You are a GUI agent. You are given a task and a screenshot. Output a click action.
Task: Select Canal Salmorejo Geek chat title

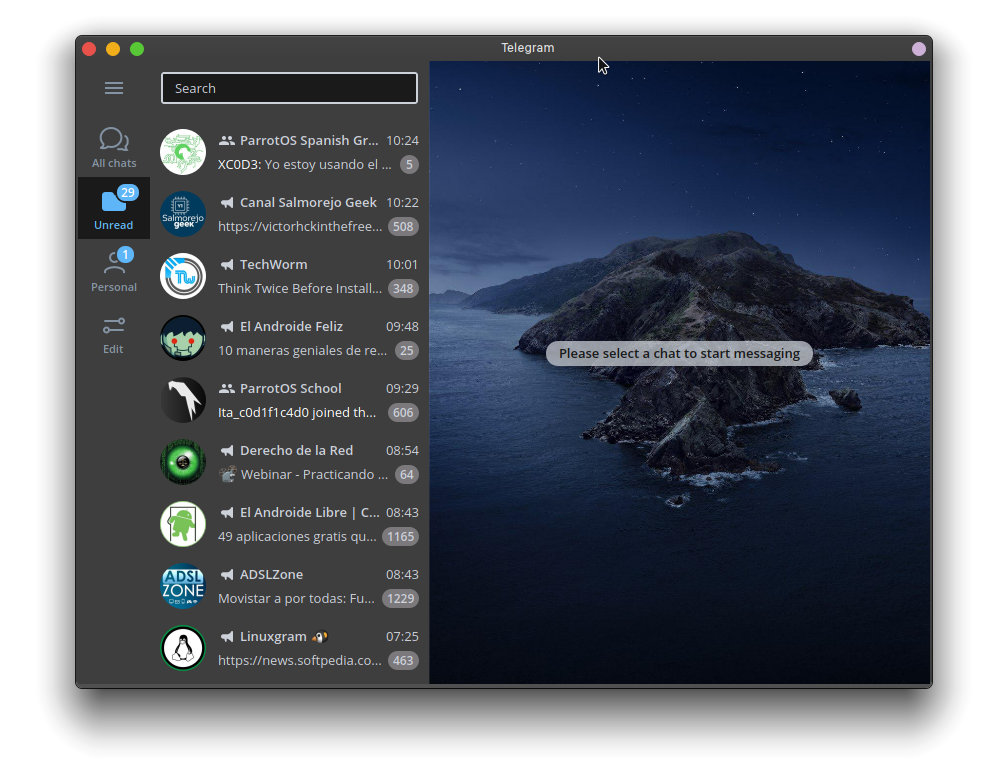[308, 202]
